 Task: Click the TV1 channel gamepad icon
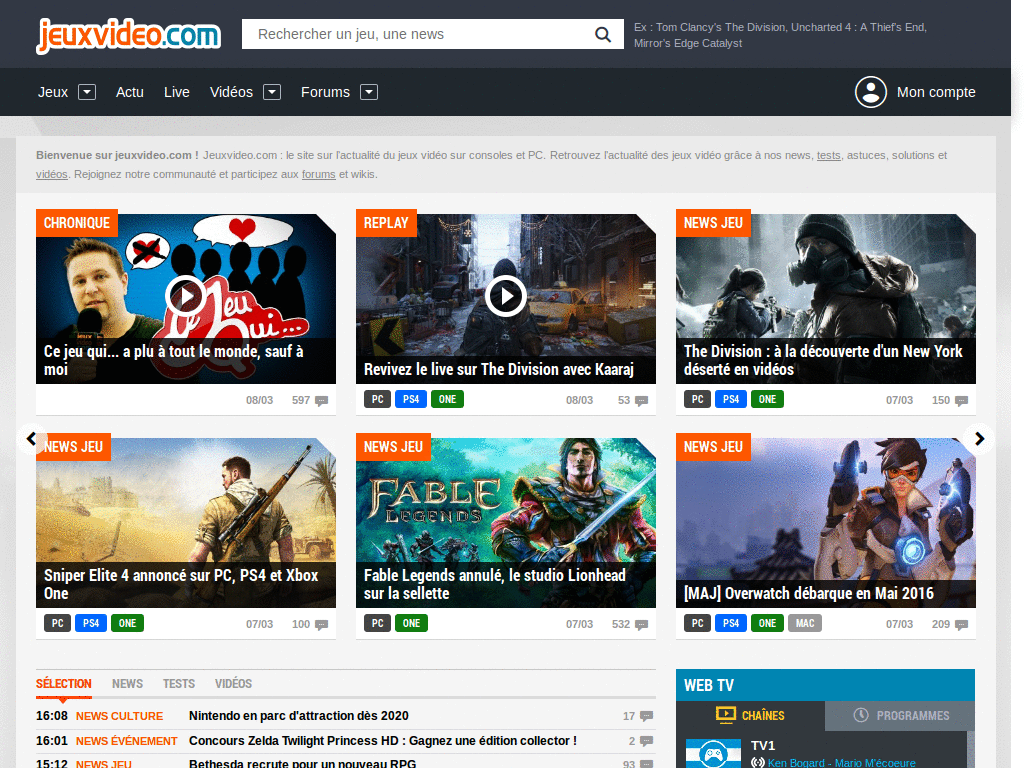tap(713, 754)
